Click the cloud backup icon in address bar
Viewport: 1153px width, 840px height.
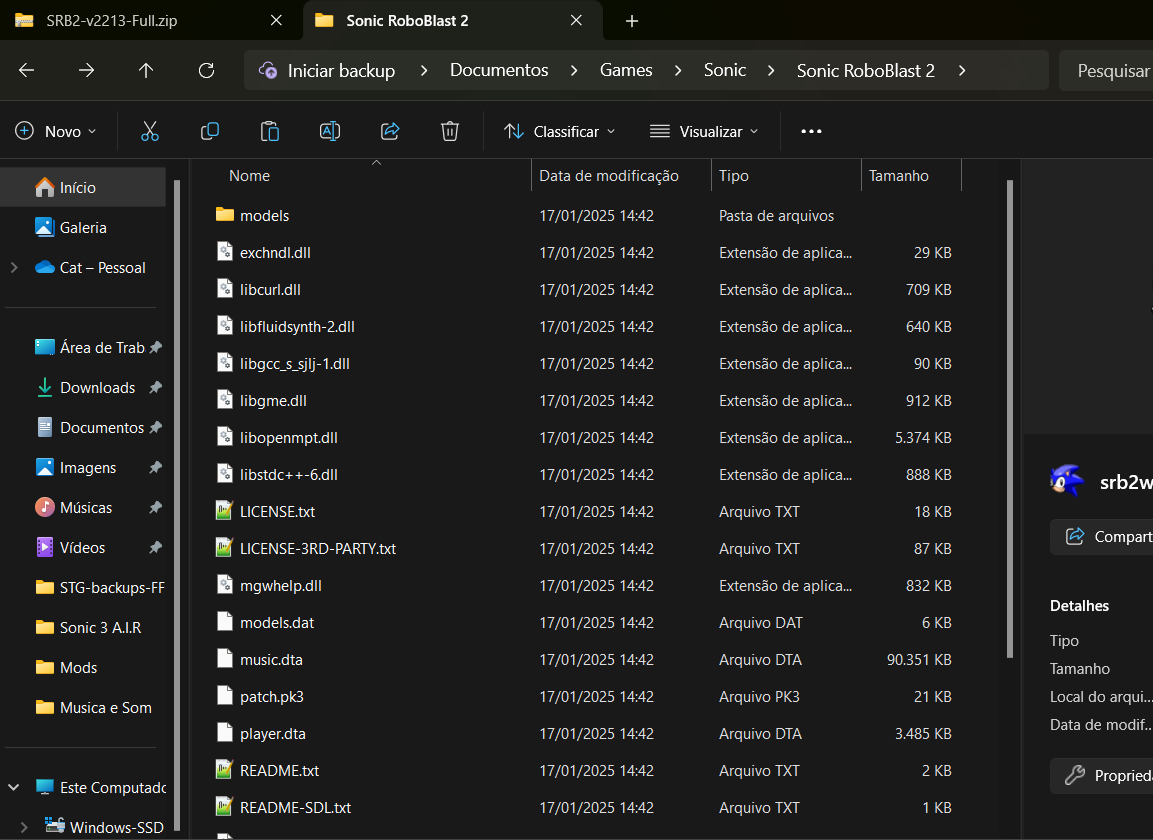coord(268,71)
